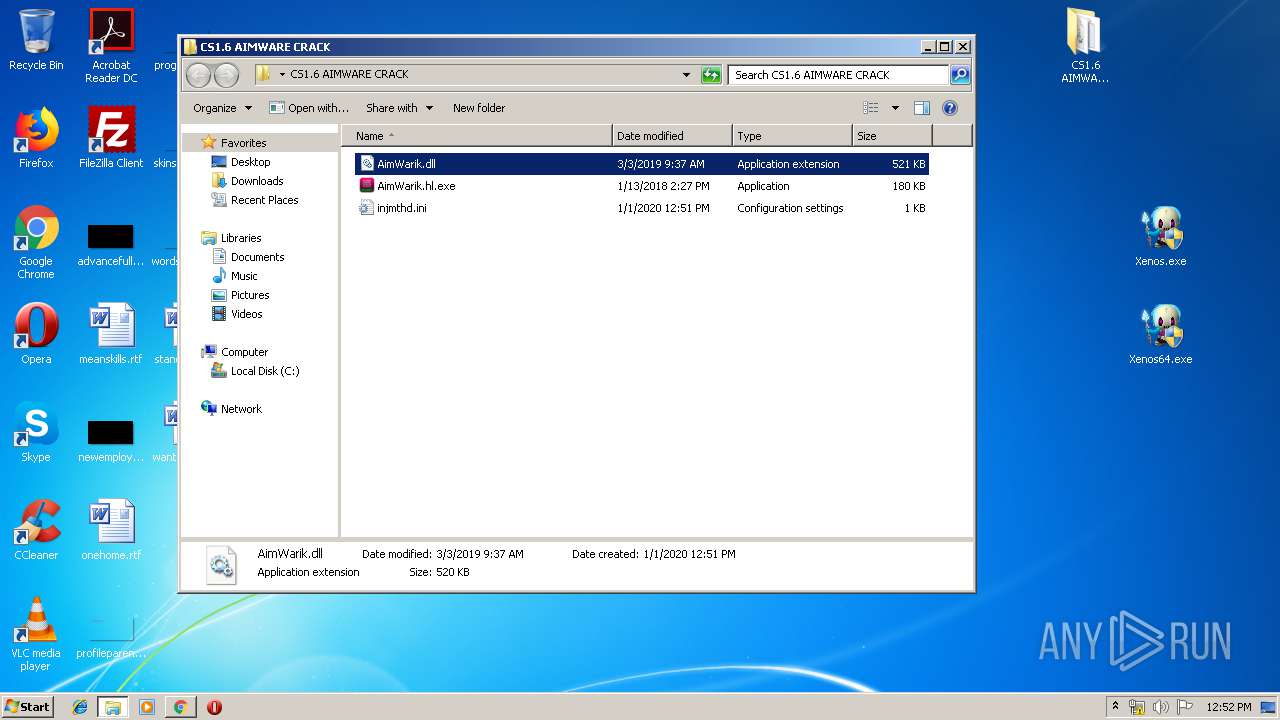Click the Internet Explorer taskbar icon
The height and width of the screenshot is (720, 1280).
click(80, 707)
